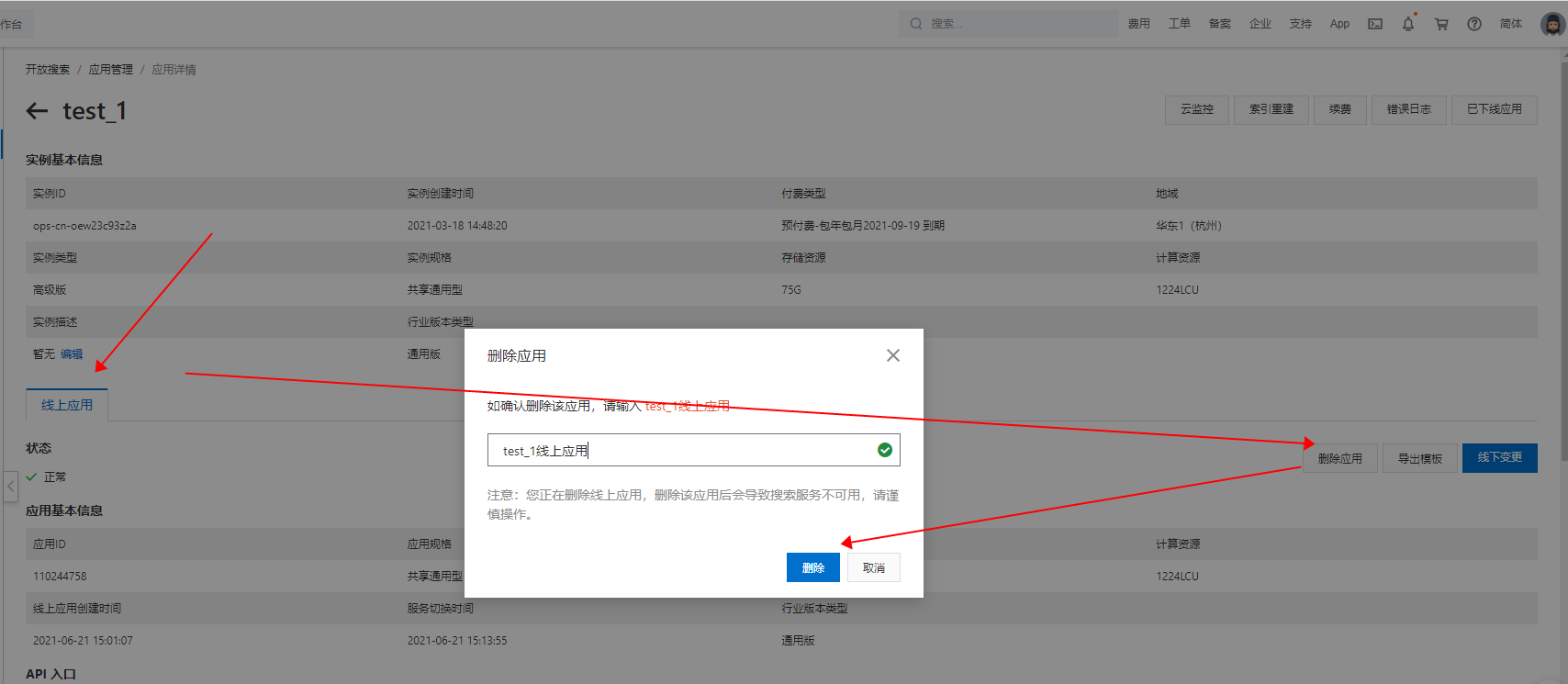1568x684 pixels.
Task: Confirm with the blue 删除 button
Action: [x=813, y=567]
